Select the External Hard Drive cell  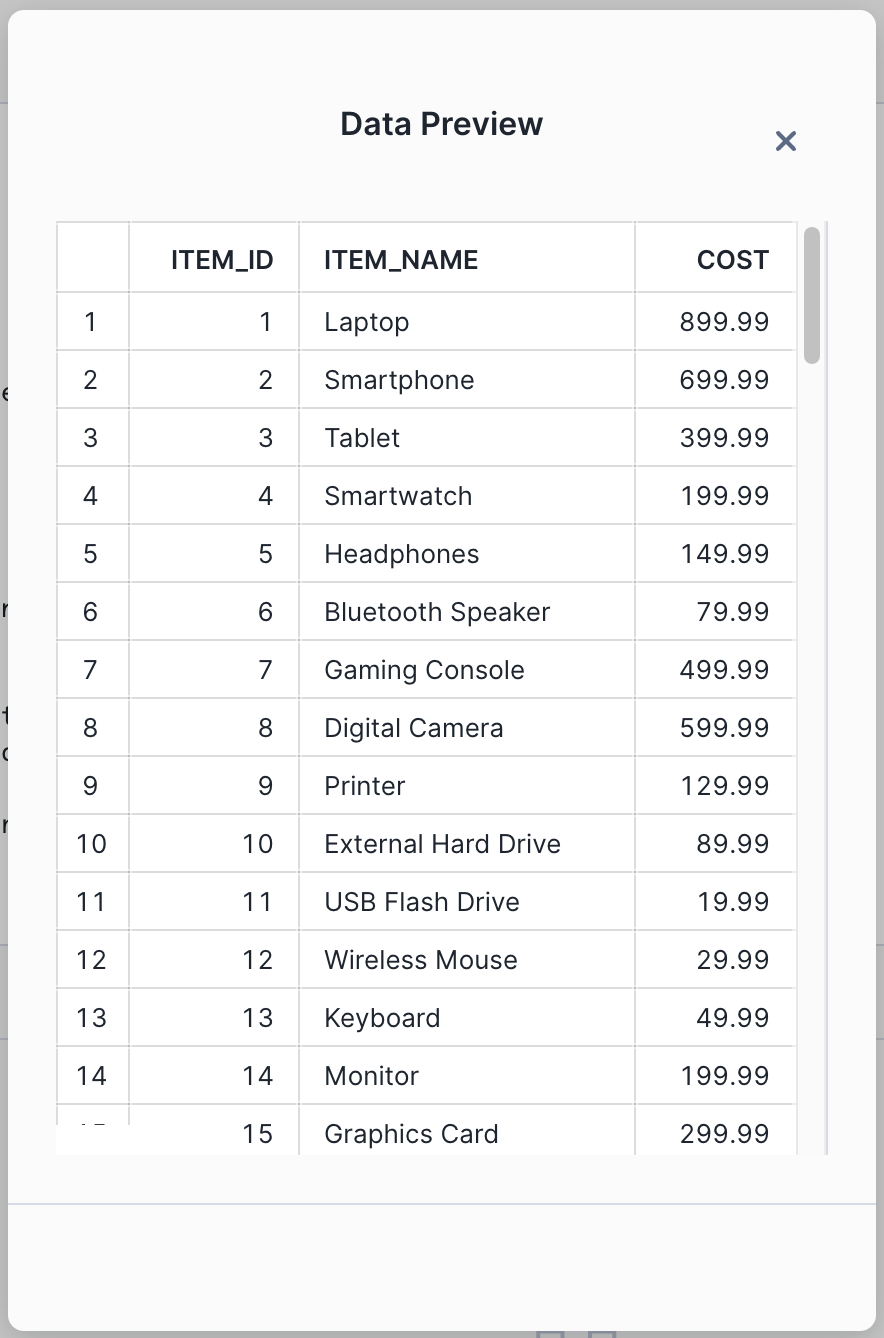pos(442,844)
